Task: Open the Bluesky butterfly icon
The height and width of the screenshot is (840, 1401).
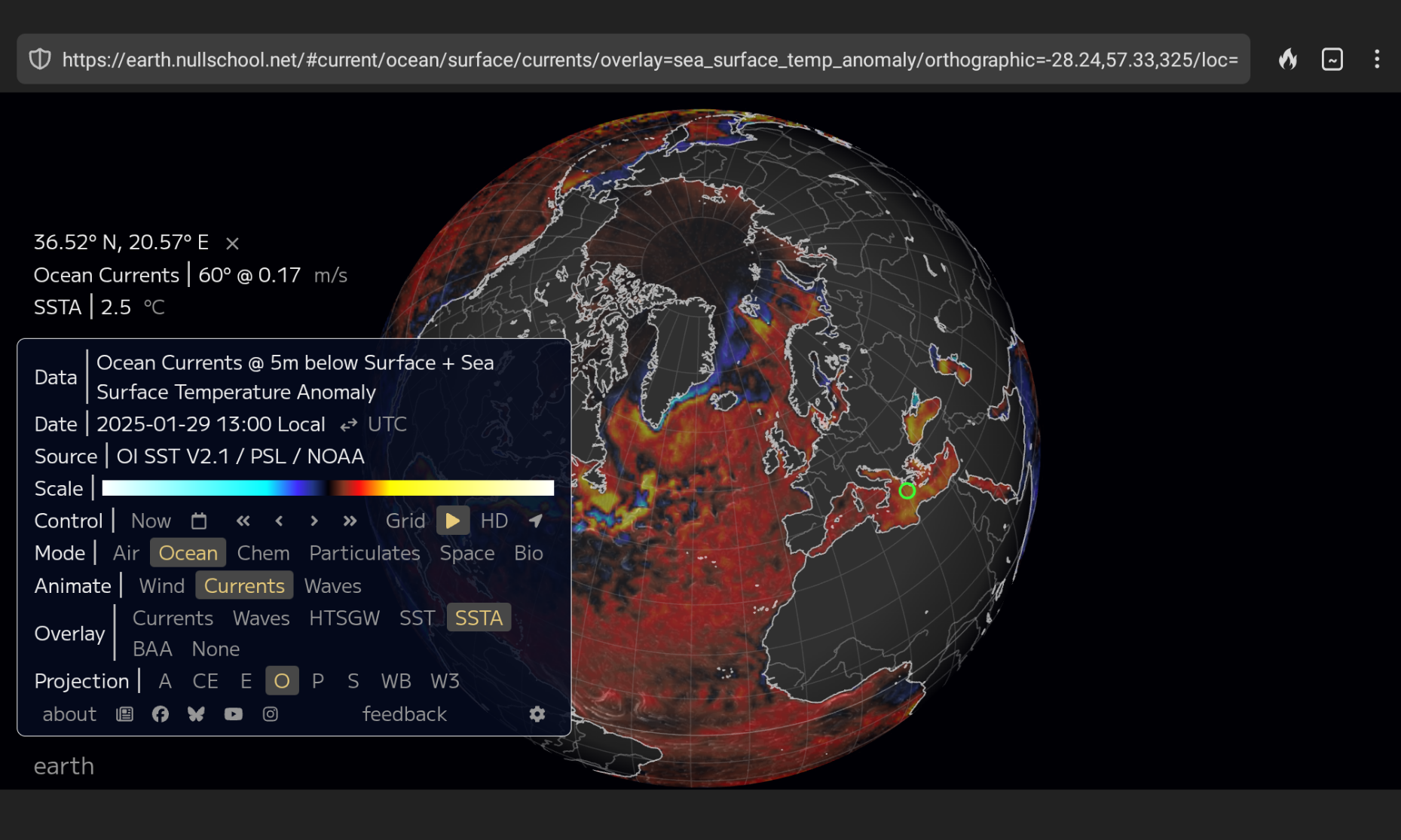Action: [196, 714]
